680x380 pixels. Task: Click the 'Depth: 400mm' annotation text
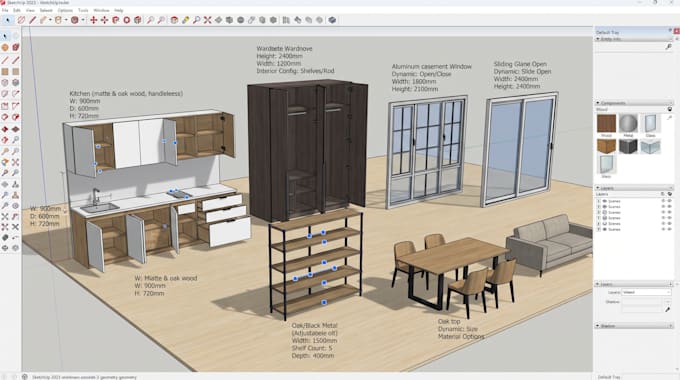(313, 356)
